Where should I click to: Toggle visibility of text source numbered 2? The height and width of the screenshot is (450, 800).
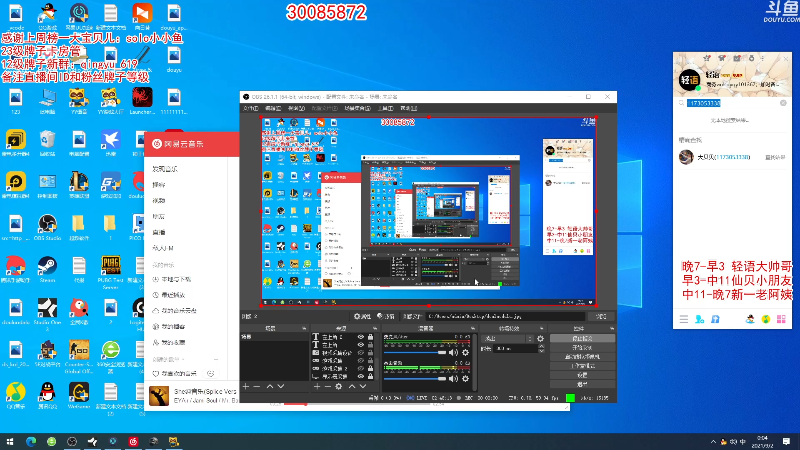coord(361,337)
